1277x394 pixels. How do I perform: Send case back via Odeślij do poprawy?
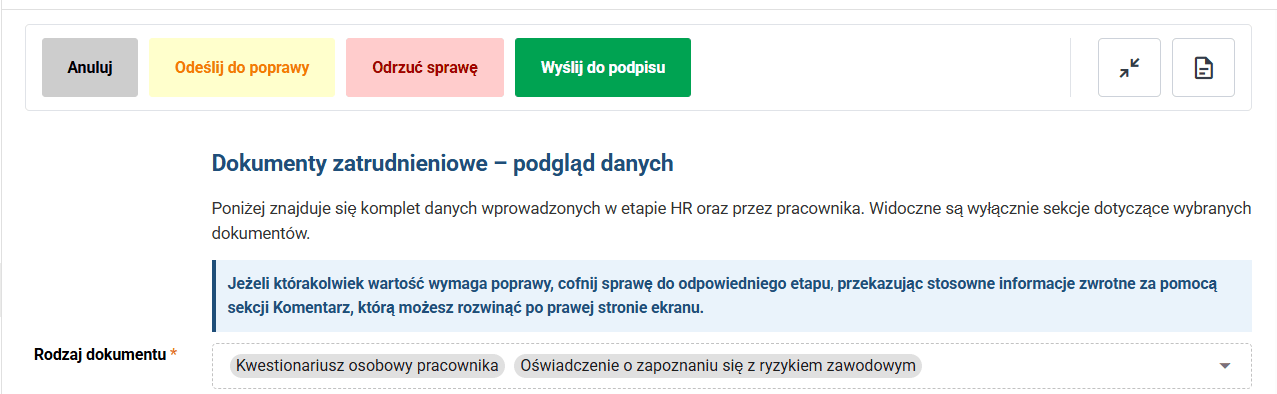[242, 68]
